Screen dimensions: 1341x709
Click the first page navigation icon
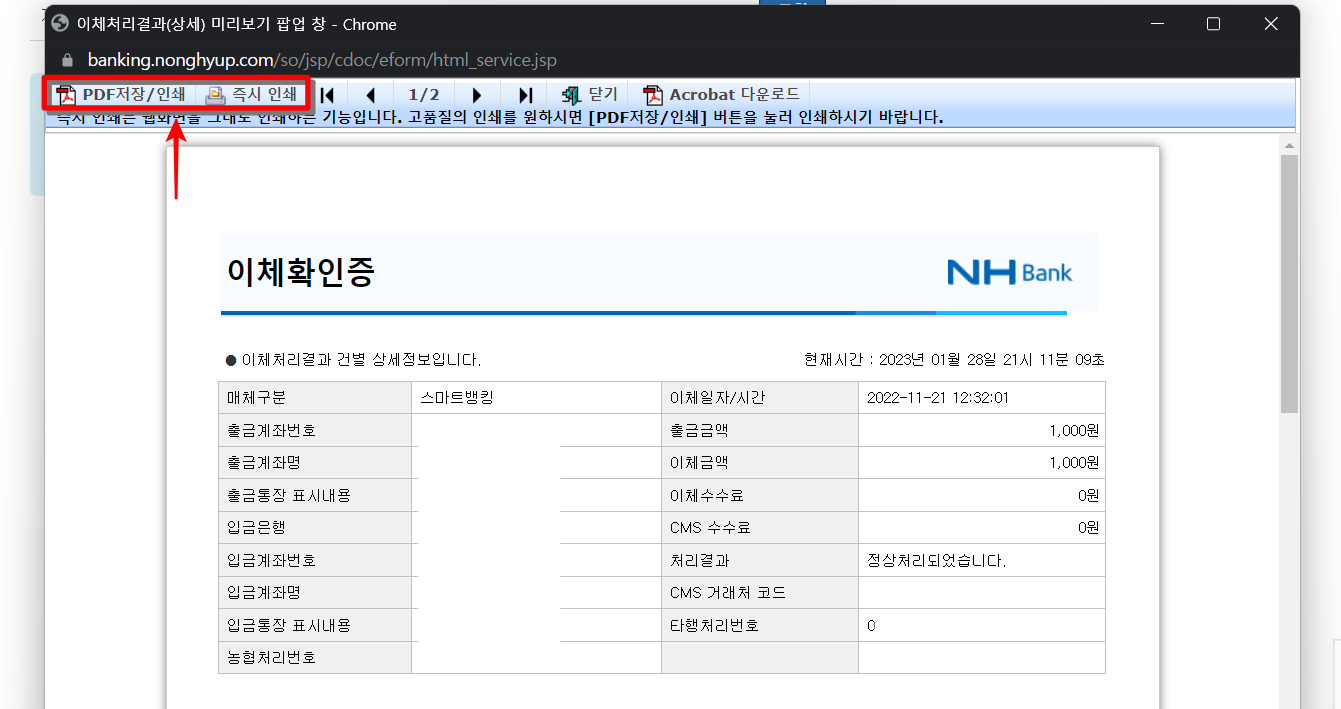point(325,94)
